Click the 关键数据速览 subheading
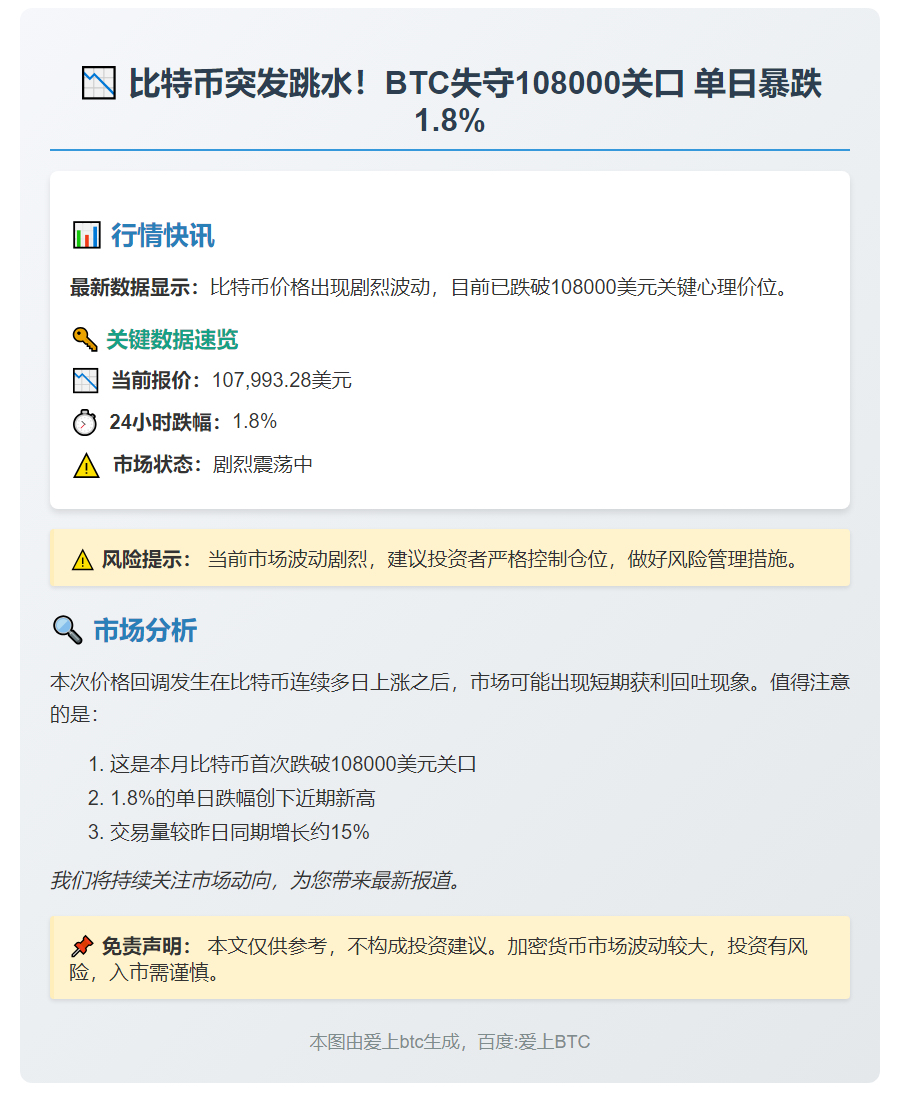This screenshot has width=900, height=1115. [x=172, y=340]
